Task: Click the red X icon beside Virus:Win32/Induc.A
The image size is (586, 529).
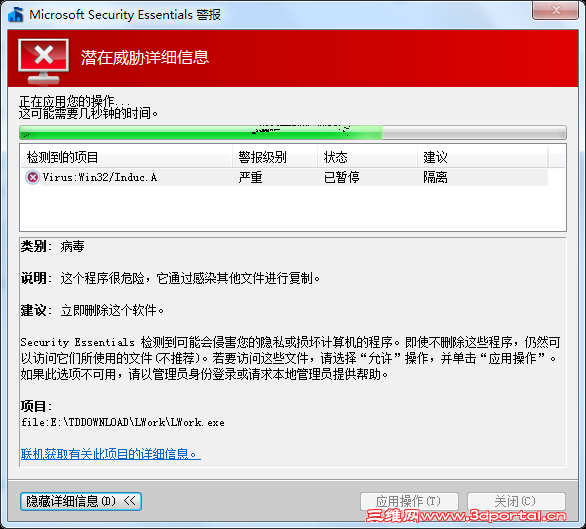Action: 33,177
